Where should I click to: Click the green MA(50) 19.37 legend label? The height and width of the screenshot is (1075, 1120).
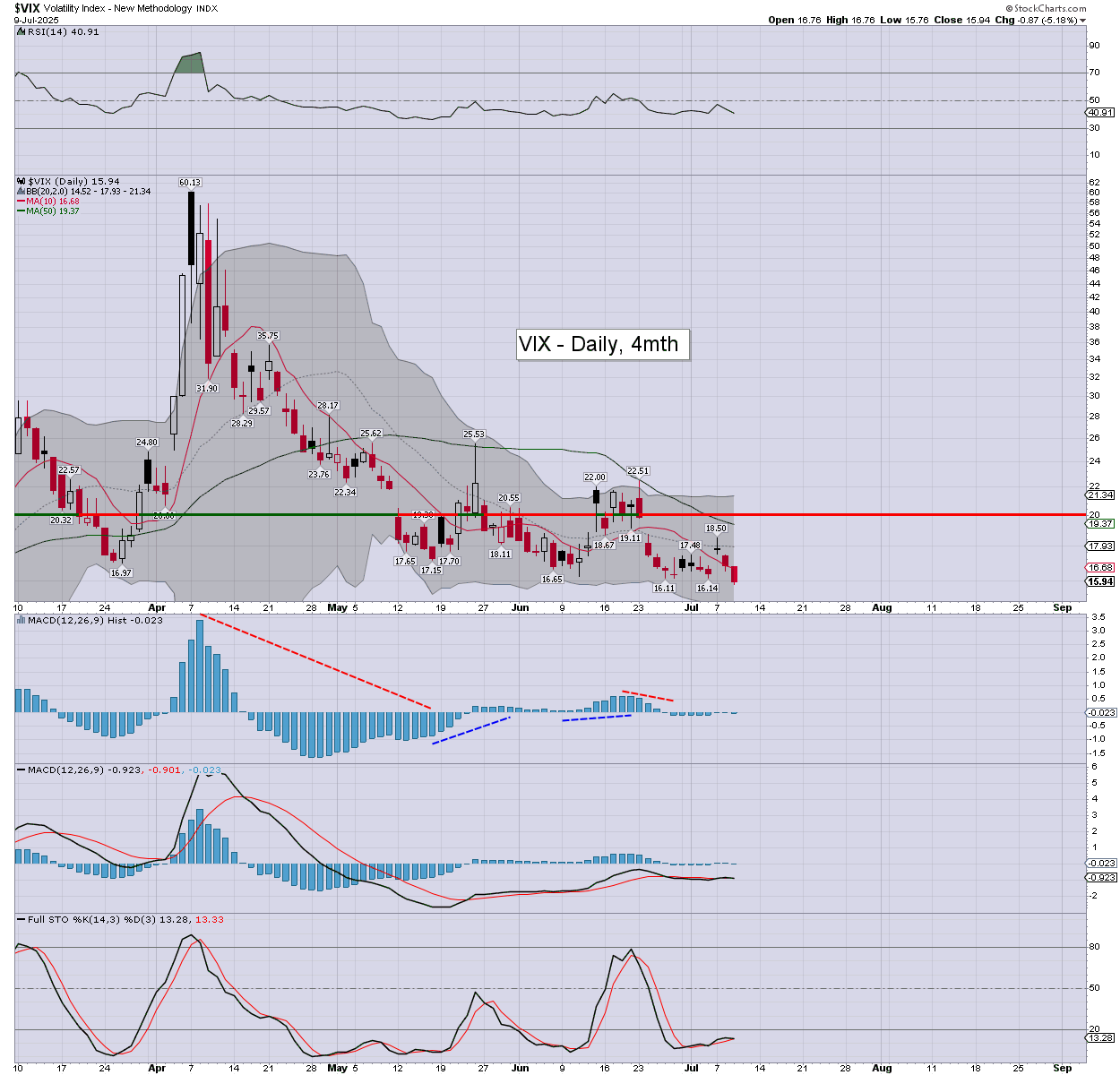[x=52, y=211]
